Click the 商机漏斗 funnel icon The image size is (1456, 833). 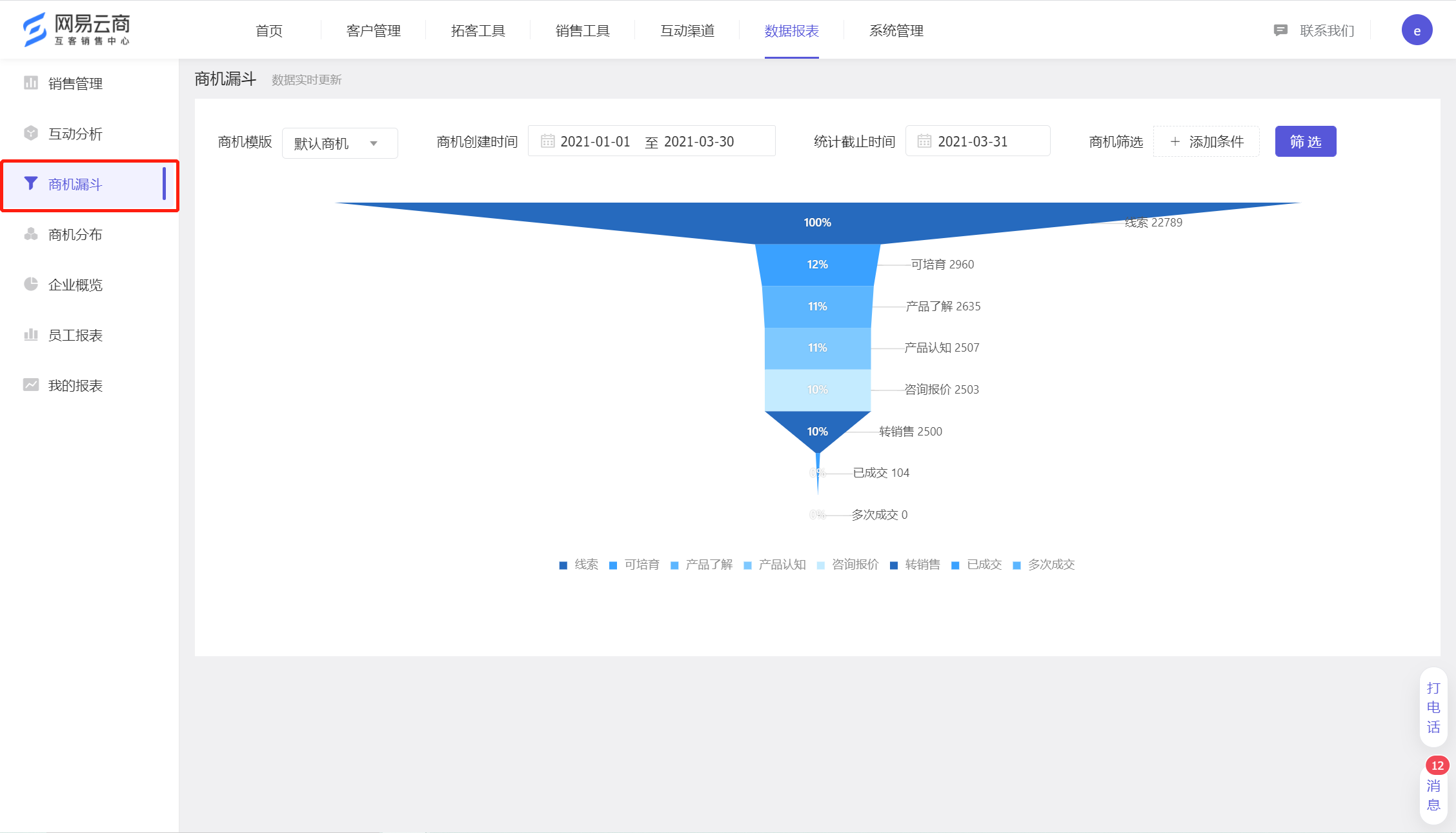[30, 183]
